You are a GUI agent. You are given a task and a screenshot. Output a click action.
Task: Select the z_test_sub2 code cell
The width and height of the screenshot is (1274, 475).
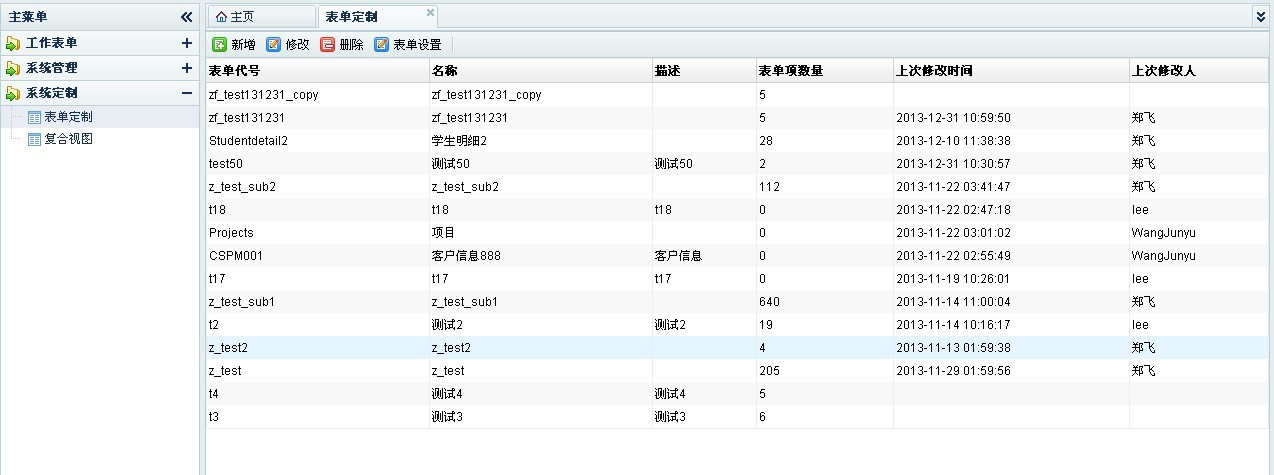click(317, 187)
